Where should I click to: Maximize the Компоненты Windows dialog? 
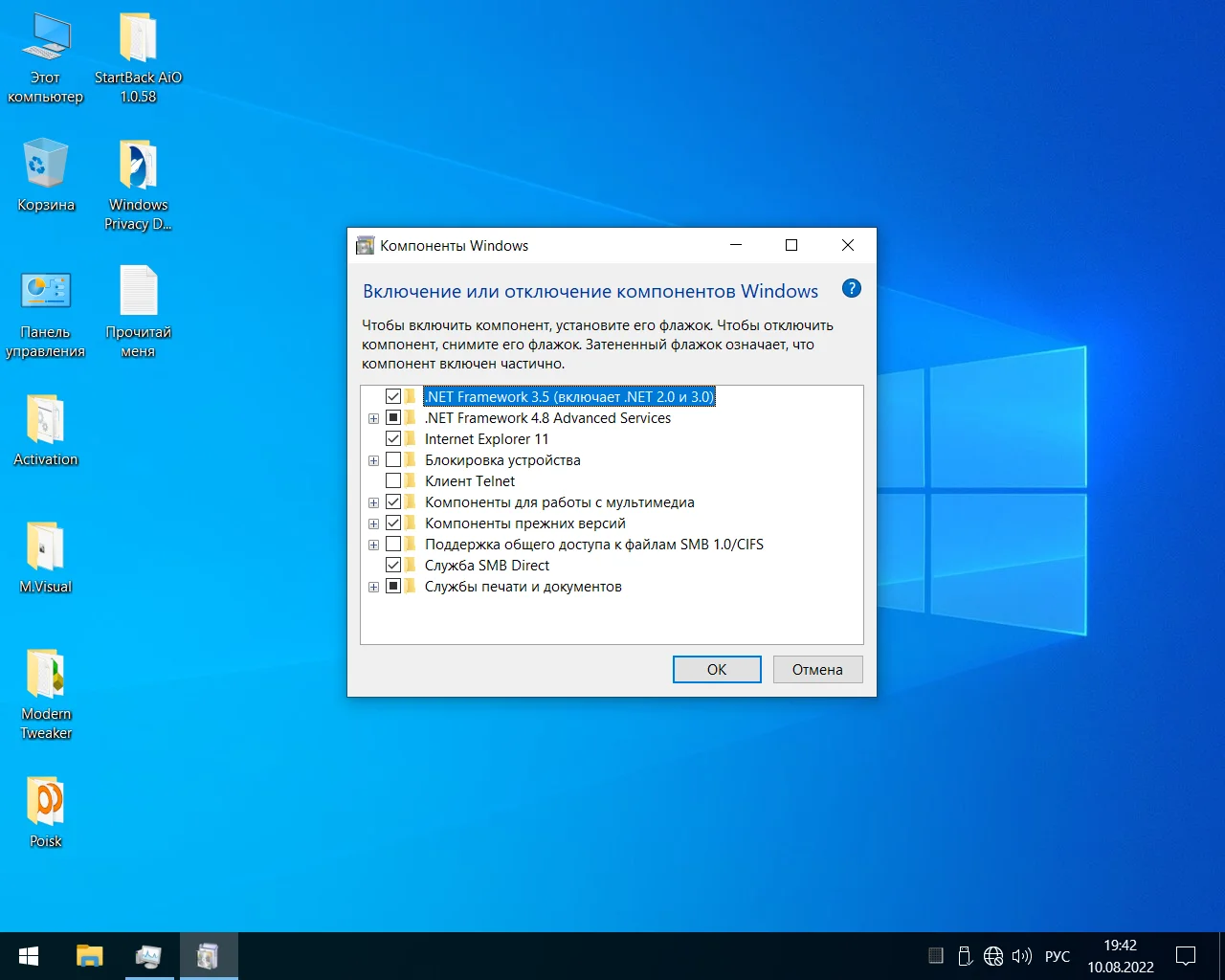coord(791,245)
